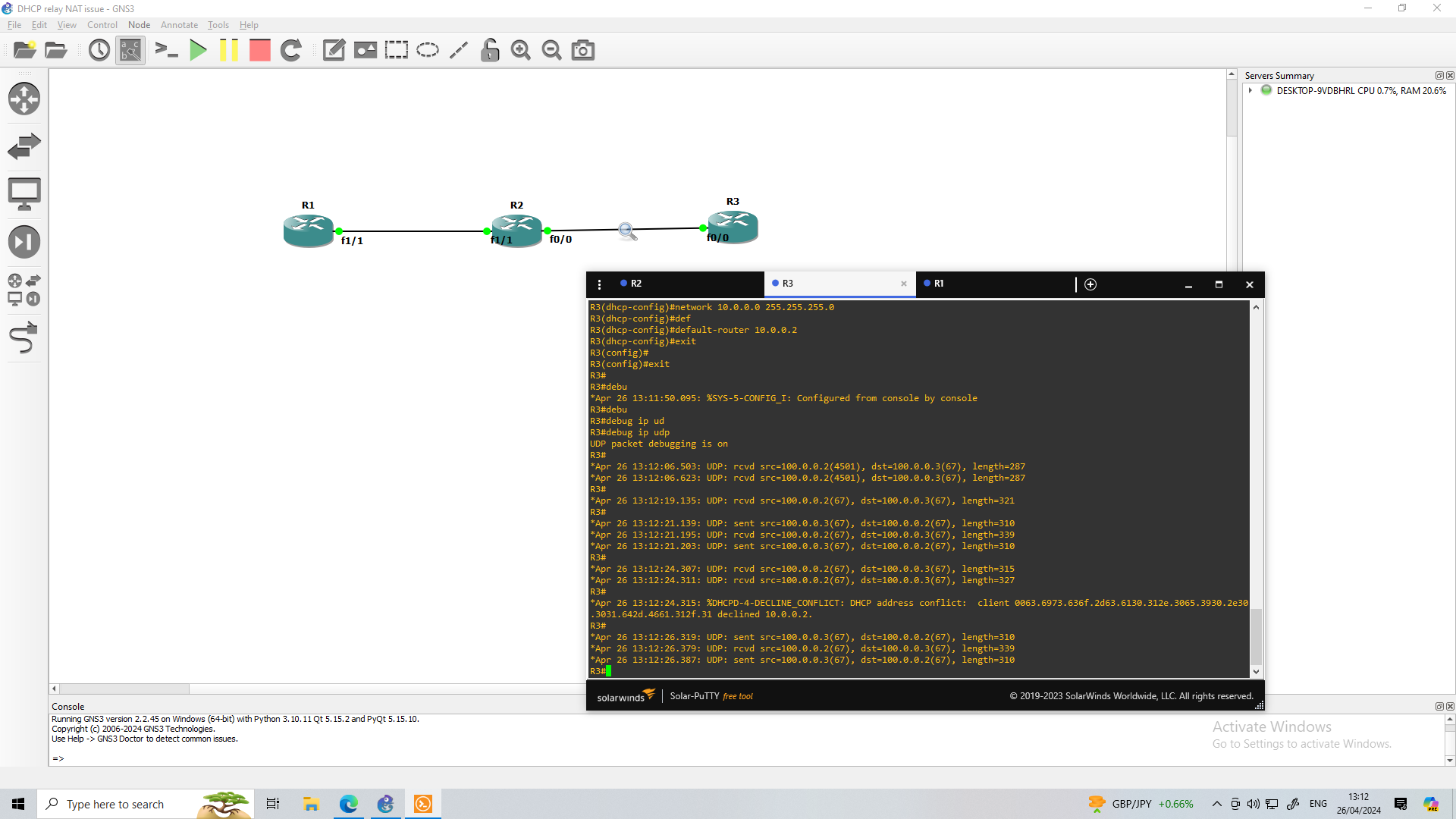The image size is (1456, 819).
Task: Show hidden system tray icons
Action: point(1216,804)
